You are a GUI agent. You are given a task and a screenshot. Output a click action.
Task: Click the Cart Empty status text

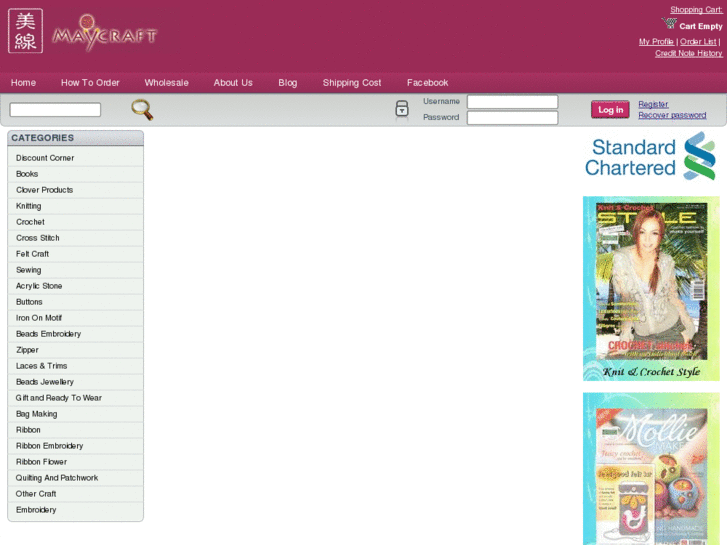(x=701, y=26)
